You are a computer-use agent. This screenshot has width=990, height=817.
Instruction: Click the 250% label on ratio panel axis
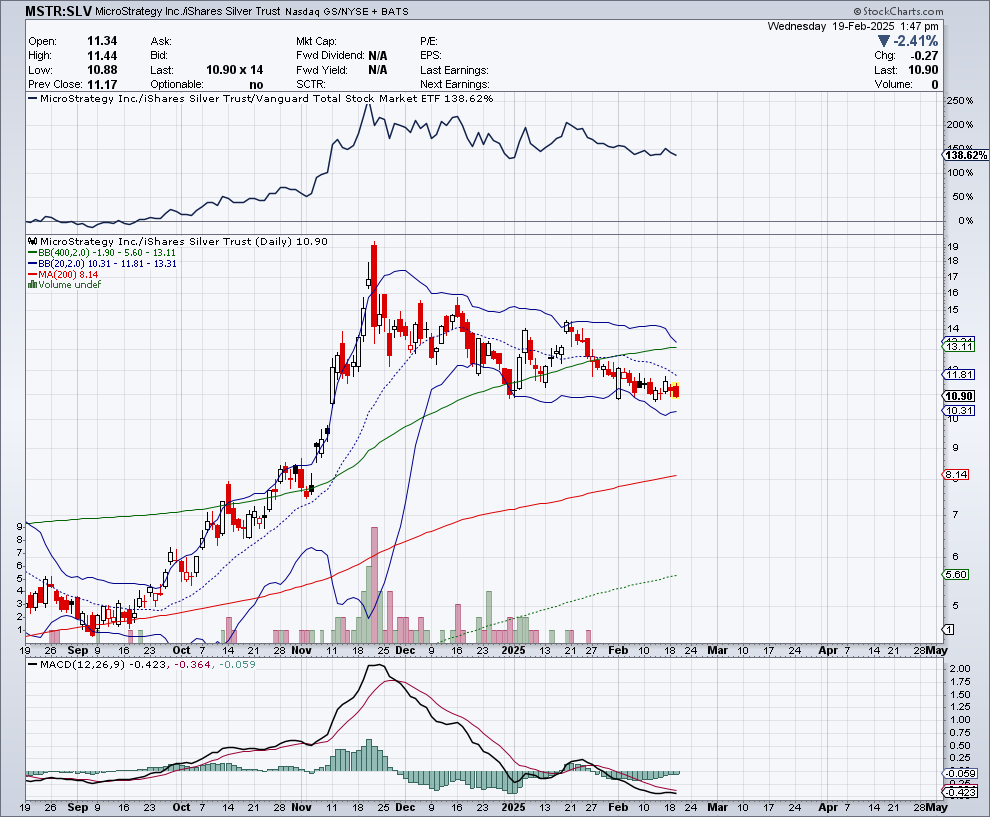point(960,101)
